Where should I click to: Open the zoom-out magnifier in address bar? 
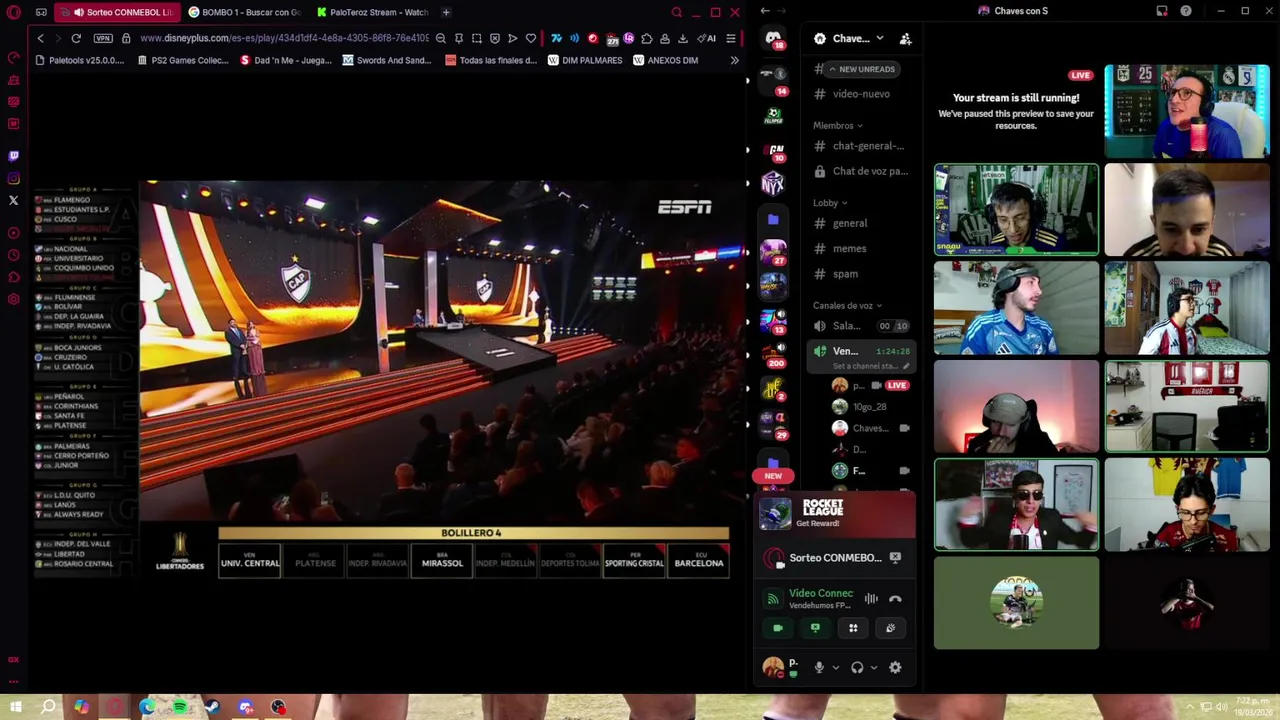click(441, 38)
